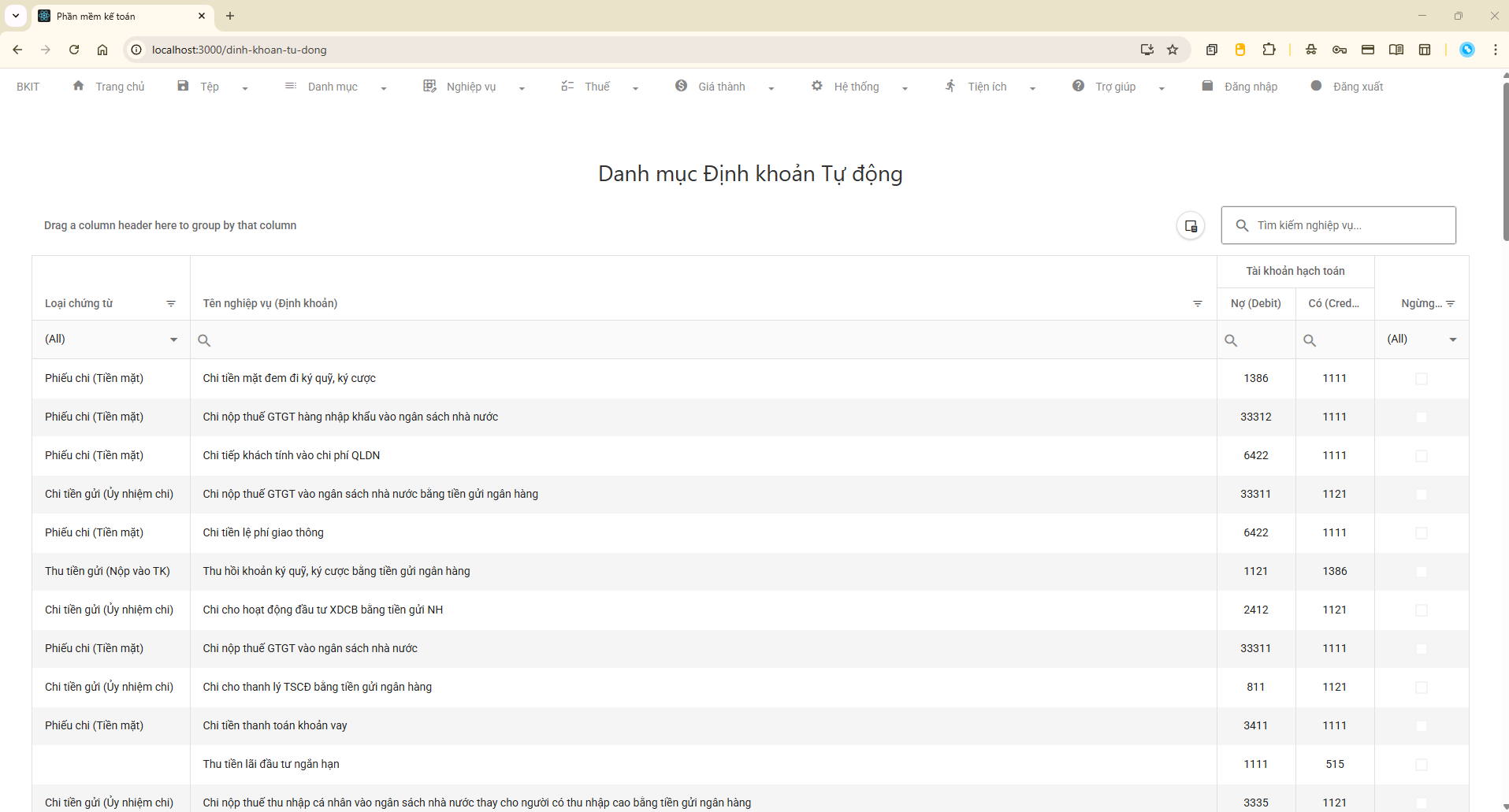1509x812 pixels.
Task: Click debit value 2412
Action: [1256, 610]
